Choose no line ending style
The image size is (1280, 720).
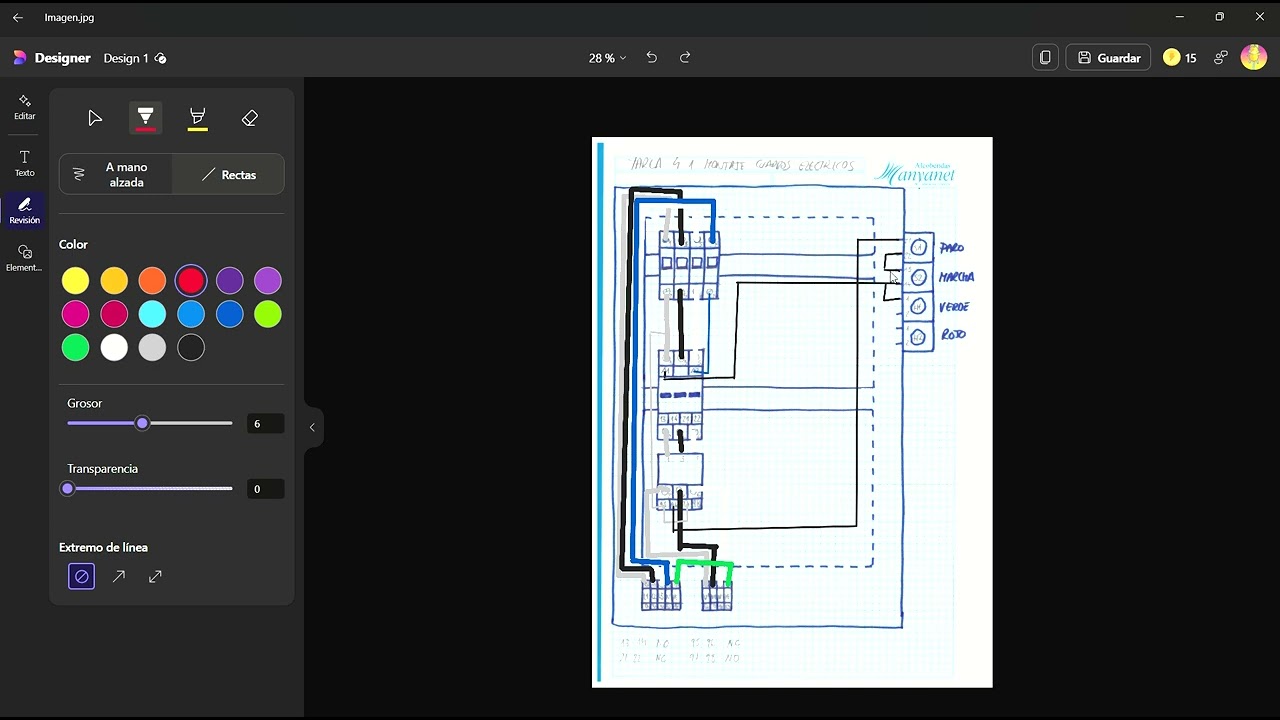coord(82,576)
